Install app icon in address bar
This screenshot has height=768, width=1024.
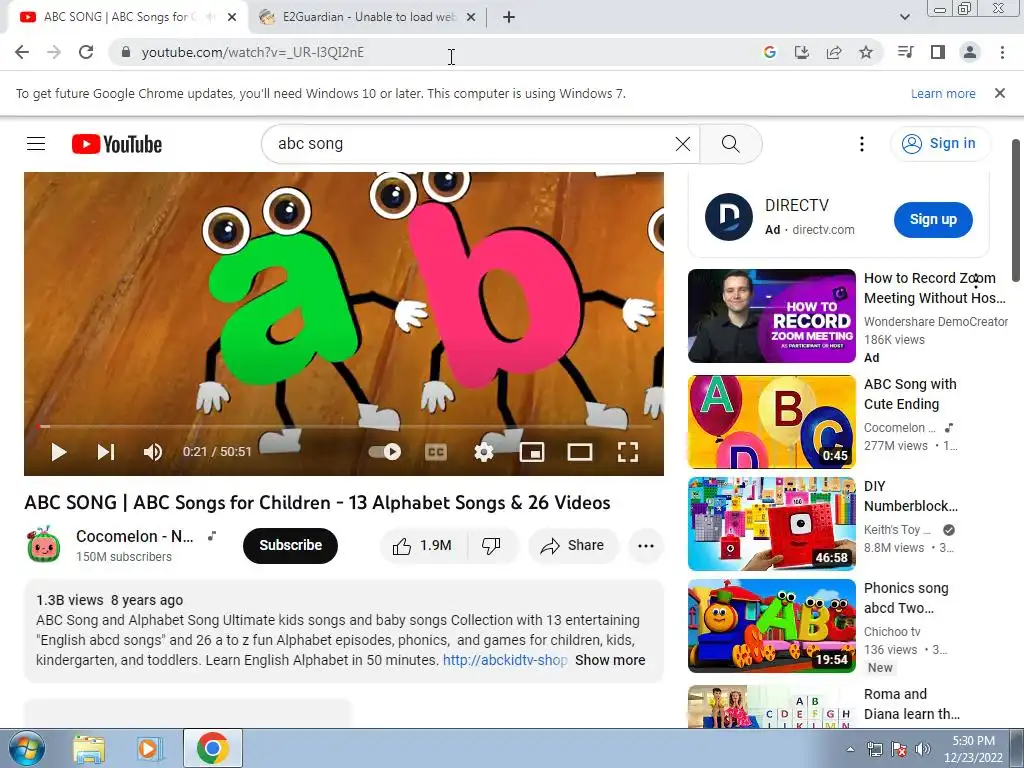coord(801,52)
